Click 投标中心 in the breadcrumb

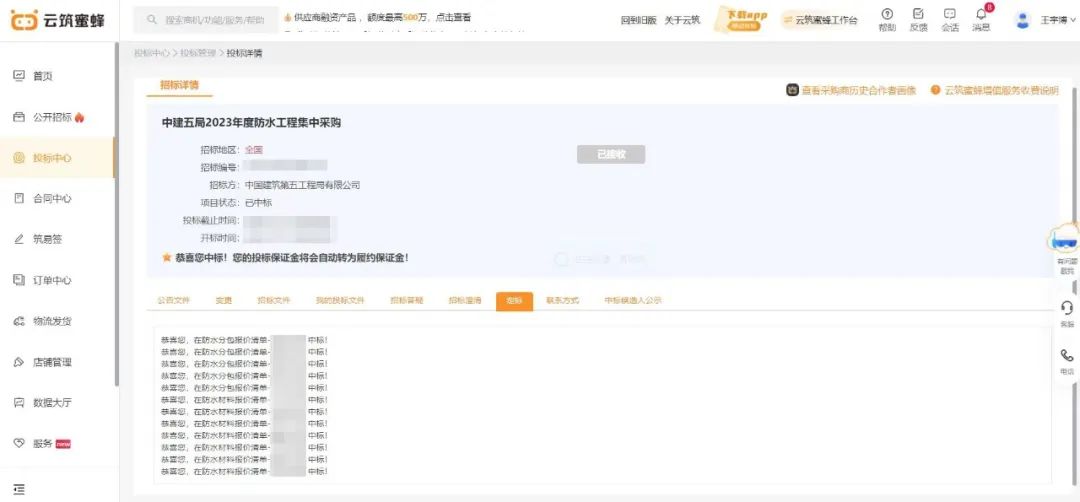(152, 53)
